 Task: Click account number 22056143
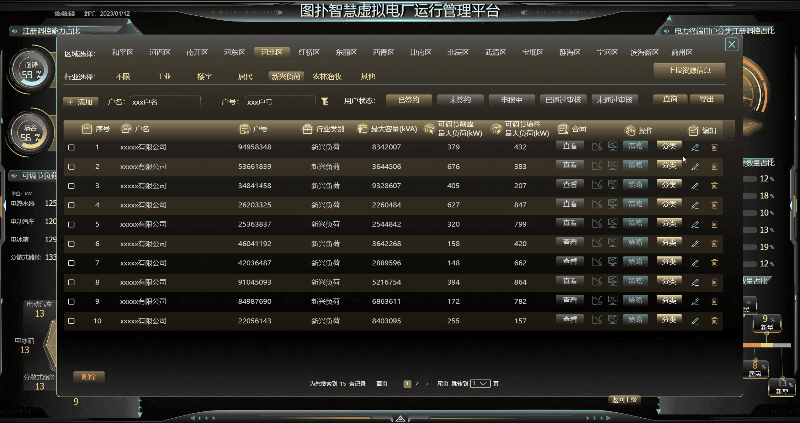255,321
